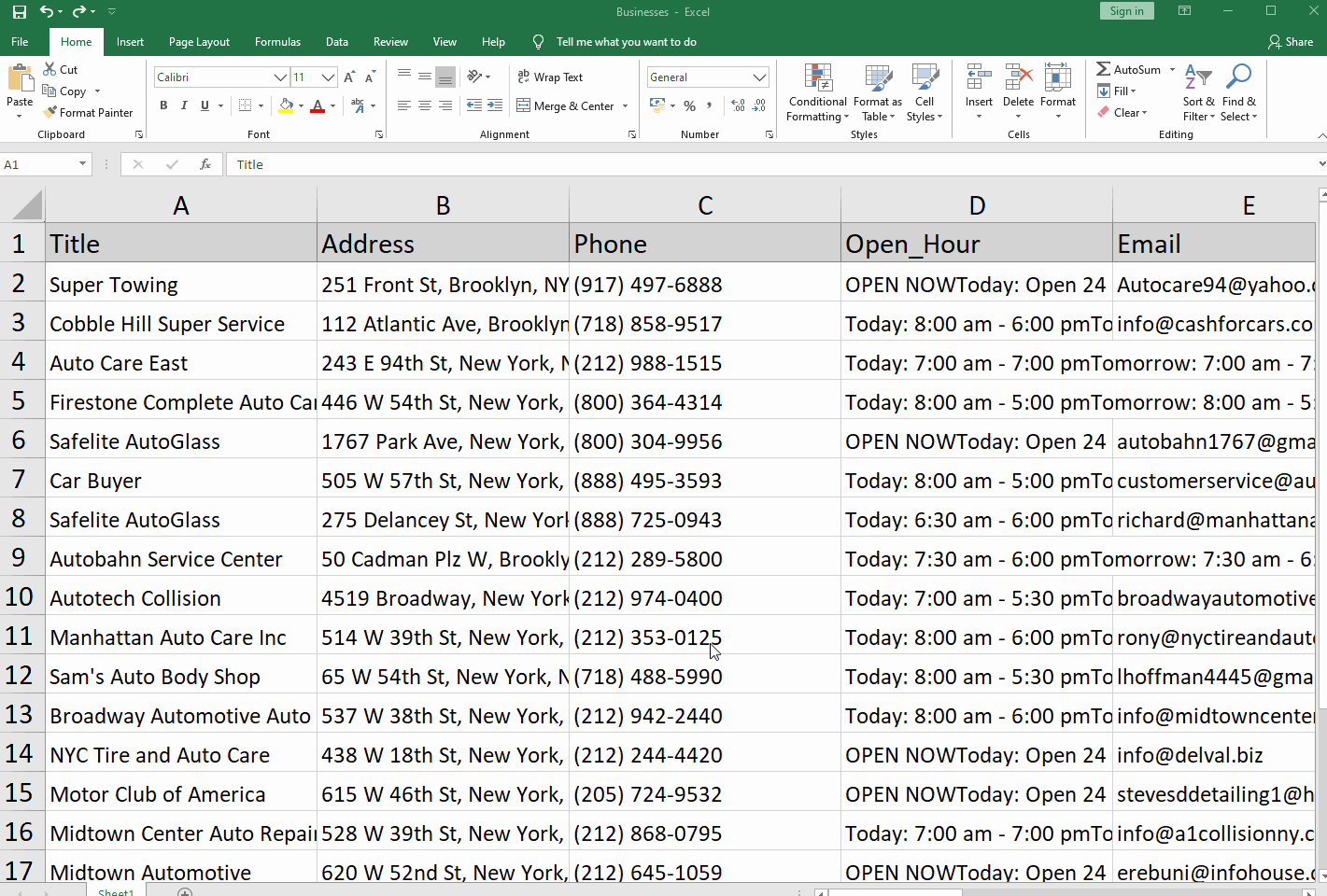Click the Undo arrow icon

tap(47, 12)
